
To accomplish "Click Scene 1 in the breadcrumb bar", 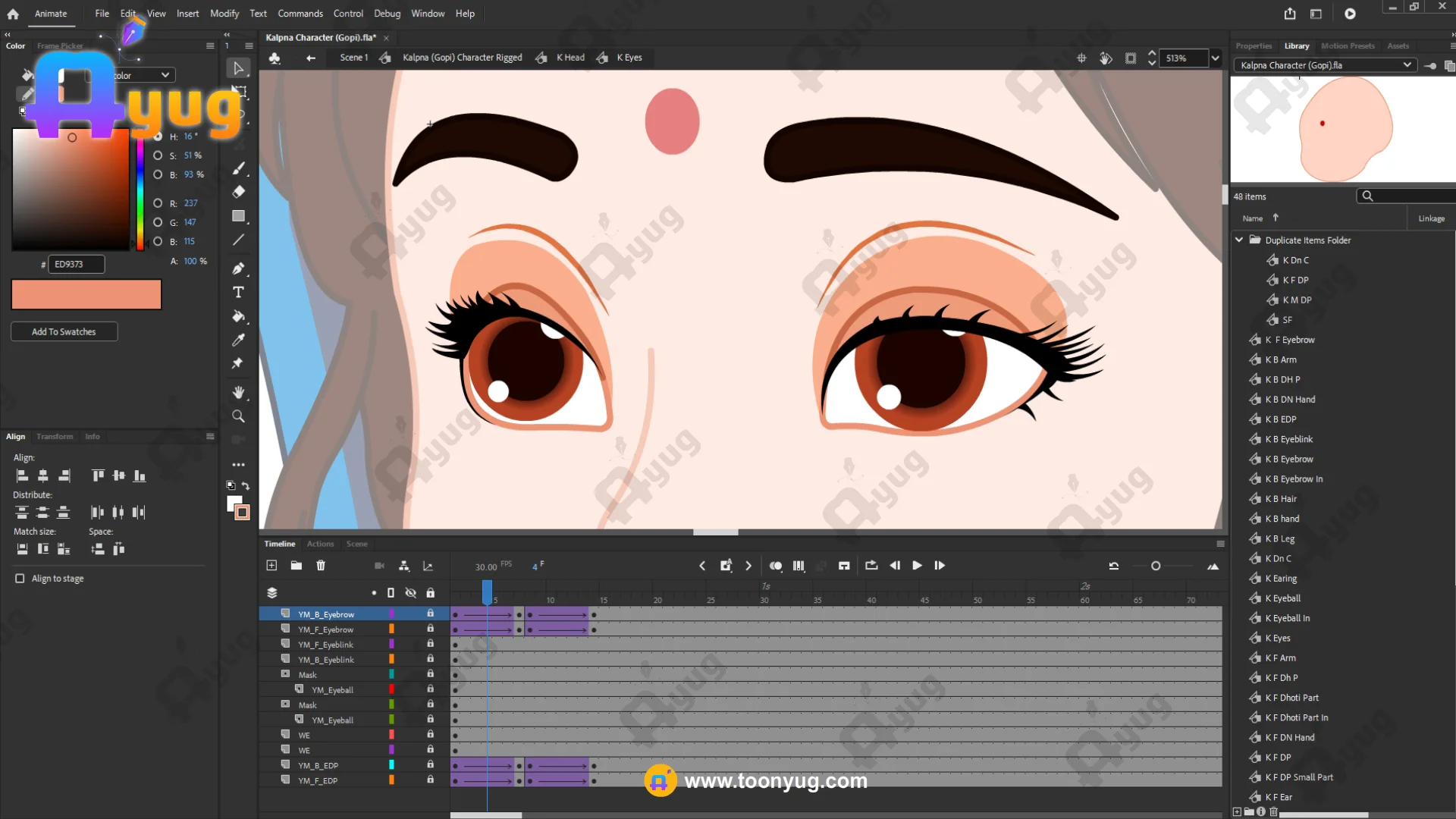I will (x=353, y=58).
